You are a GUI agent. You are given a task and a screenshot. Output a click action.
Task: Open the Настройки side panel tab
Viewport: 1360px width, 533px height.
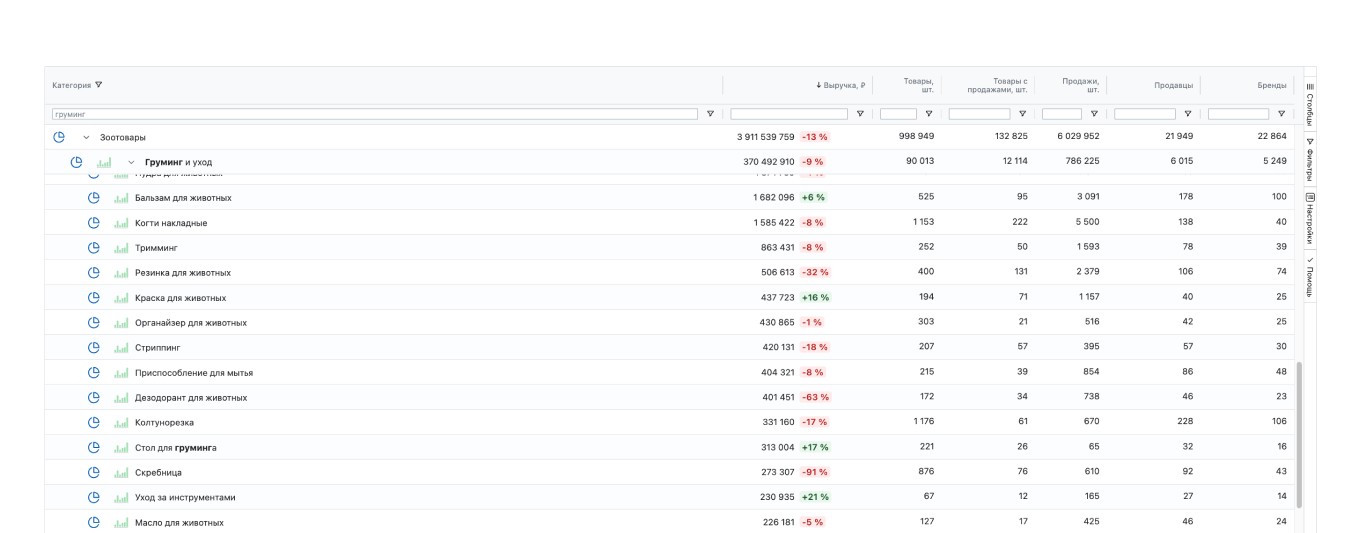[1310, 218]
